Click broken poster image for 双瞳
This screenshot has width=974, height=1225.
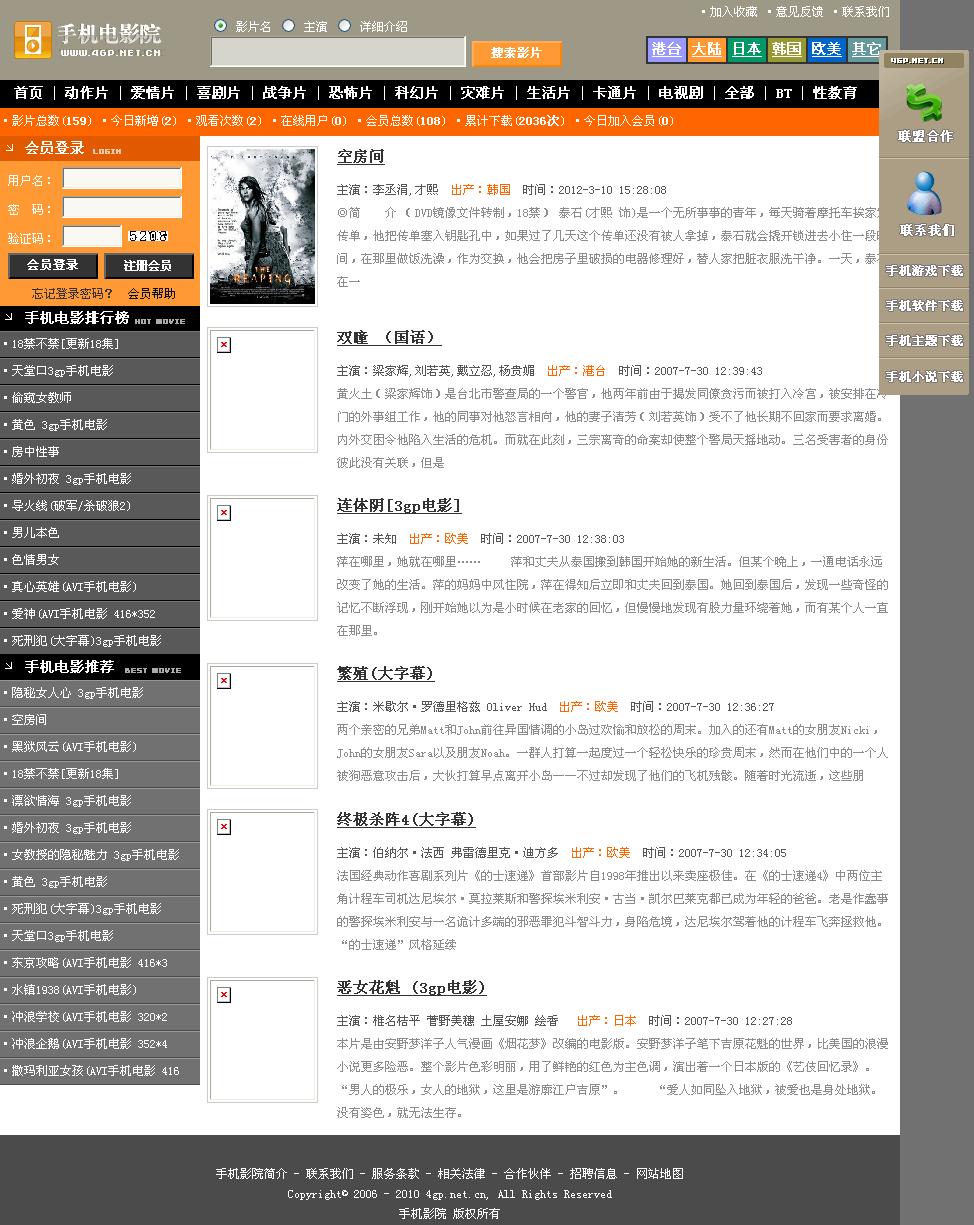[x=263, y=389]
